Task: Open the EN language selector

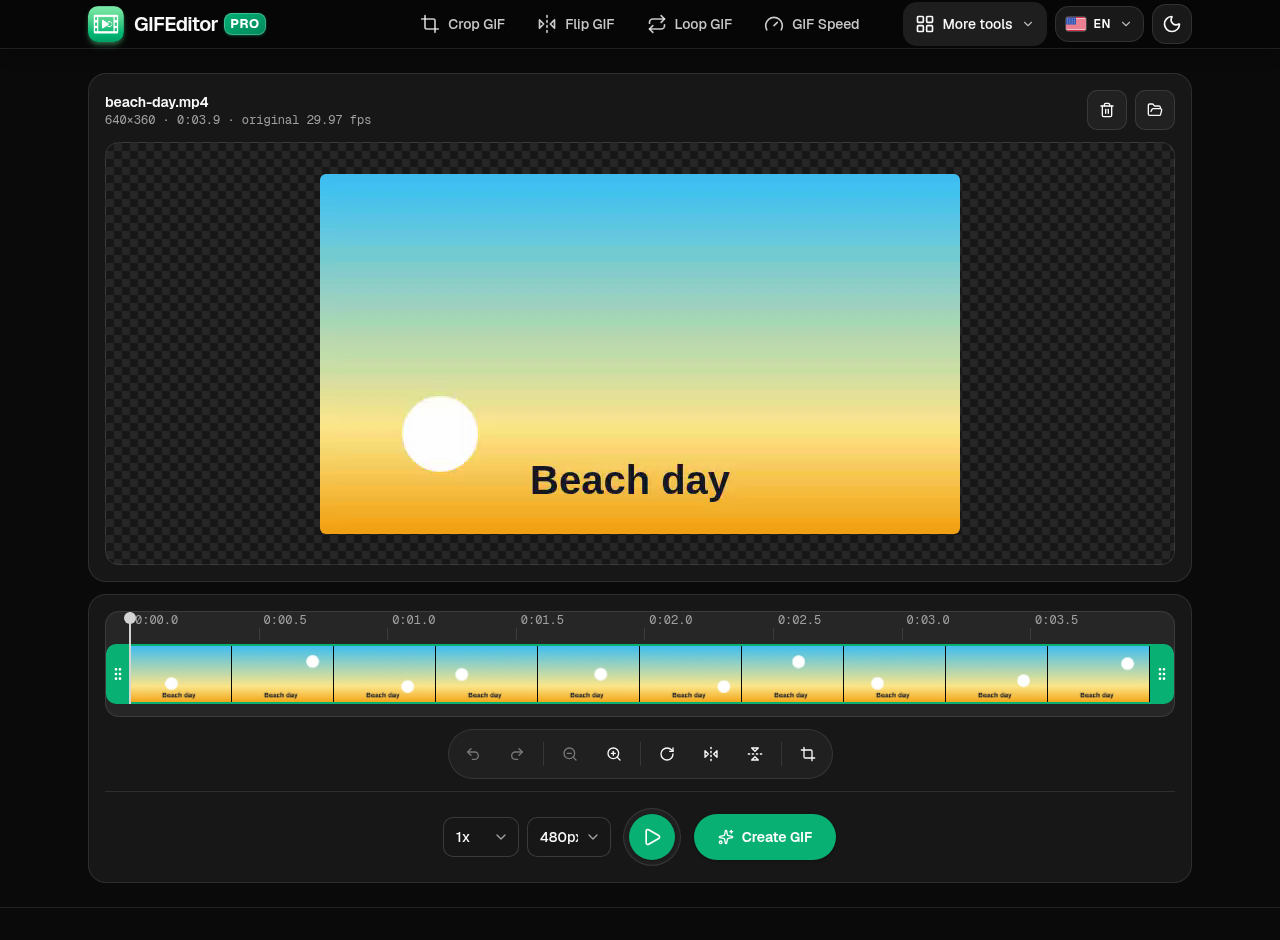Action: coord(1099,24)
